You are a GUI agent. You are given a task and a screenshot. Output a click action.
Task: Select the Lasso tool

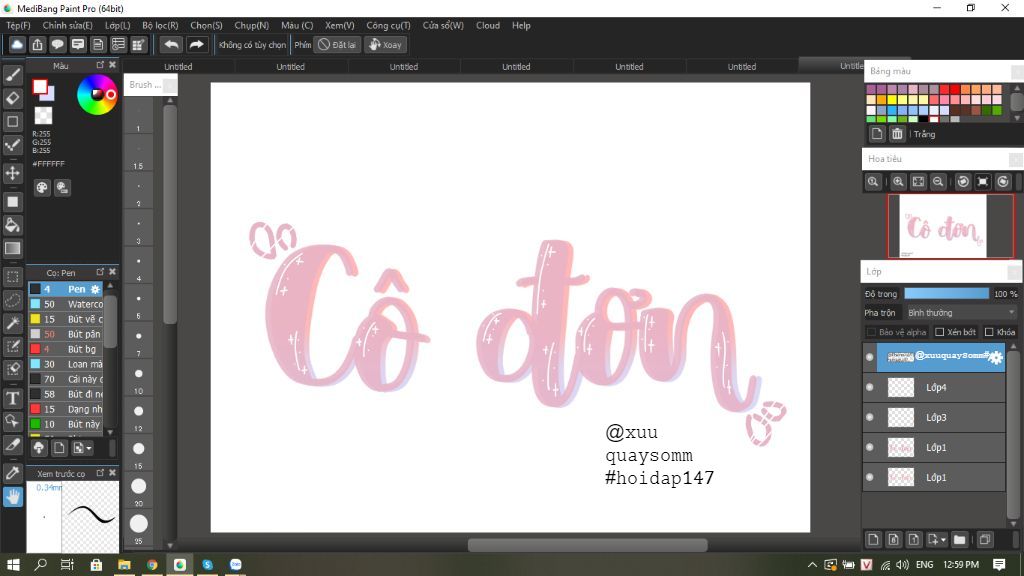[x=12, y=300]
